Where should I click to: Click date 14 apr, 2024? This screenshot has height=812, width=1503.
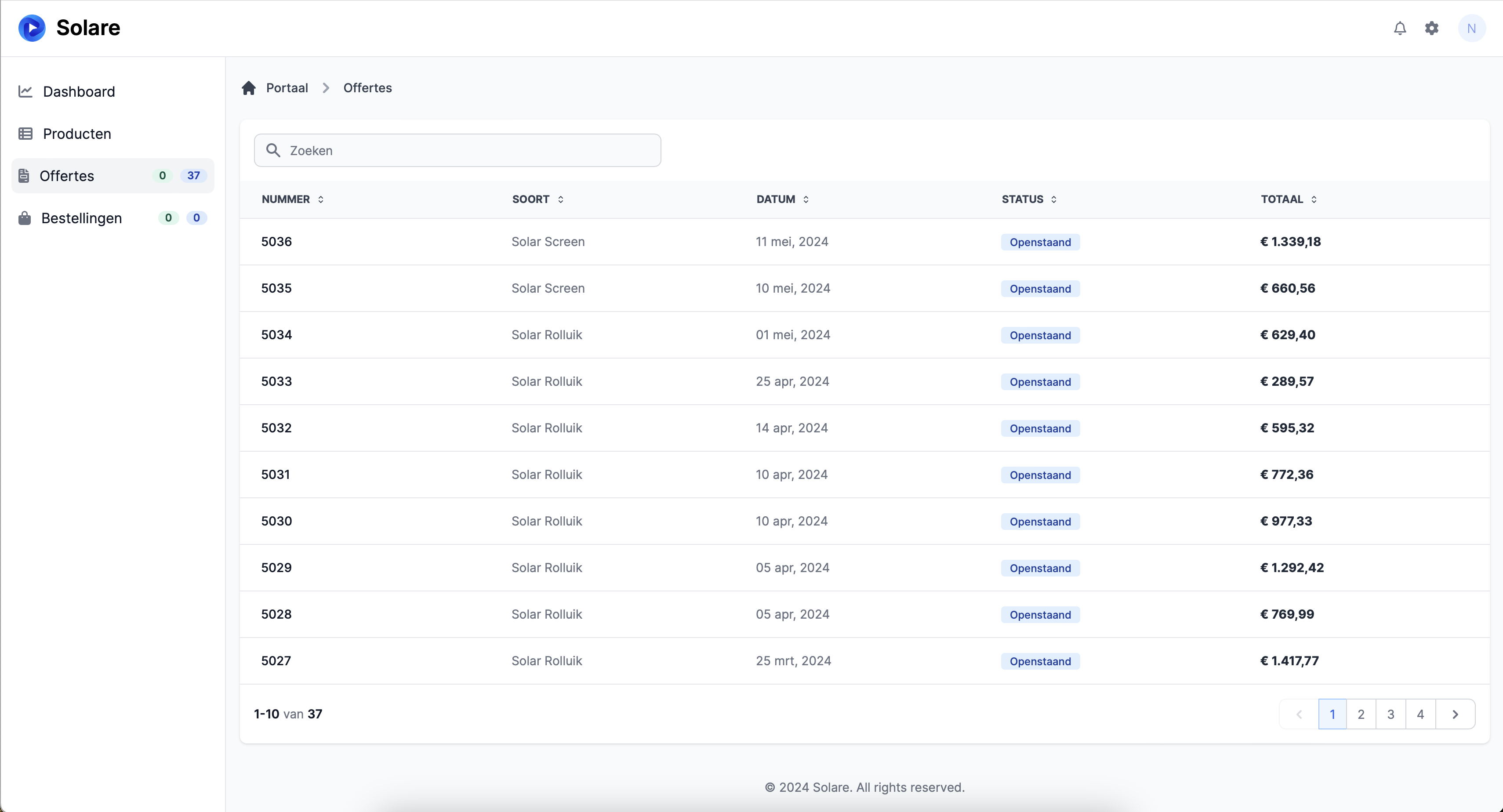[x=792, y=428]
